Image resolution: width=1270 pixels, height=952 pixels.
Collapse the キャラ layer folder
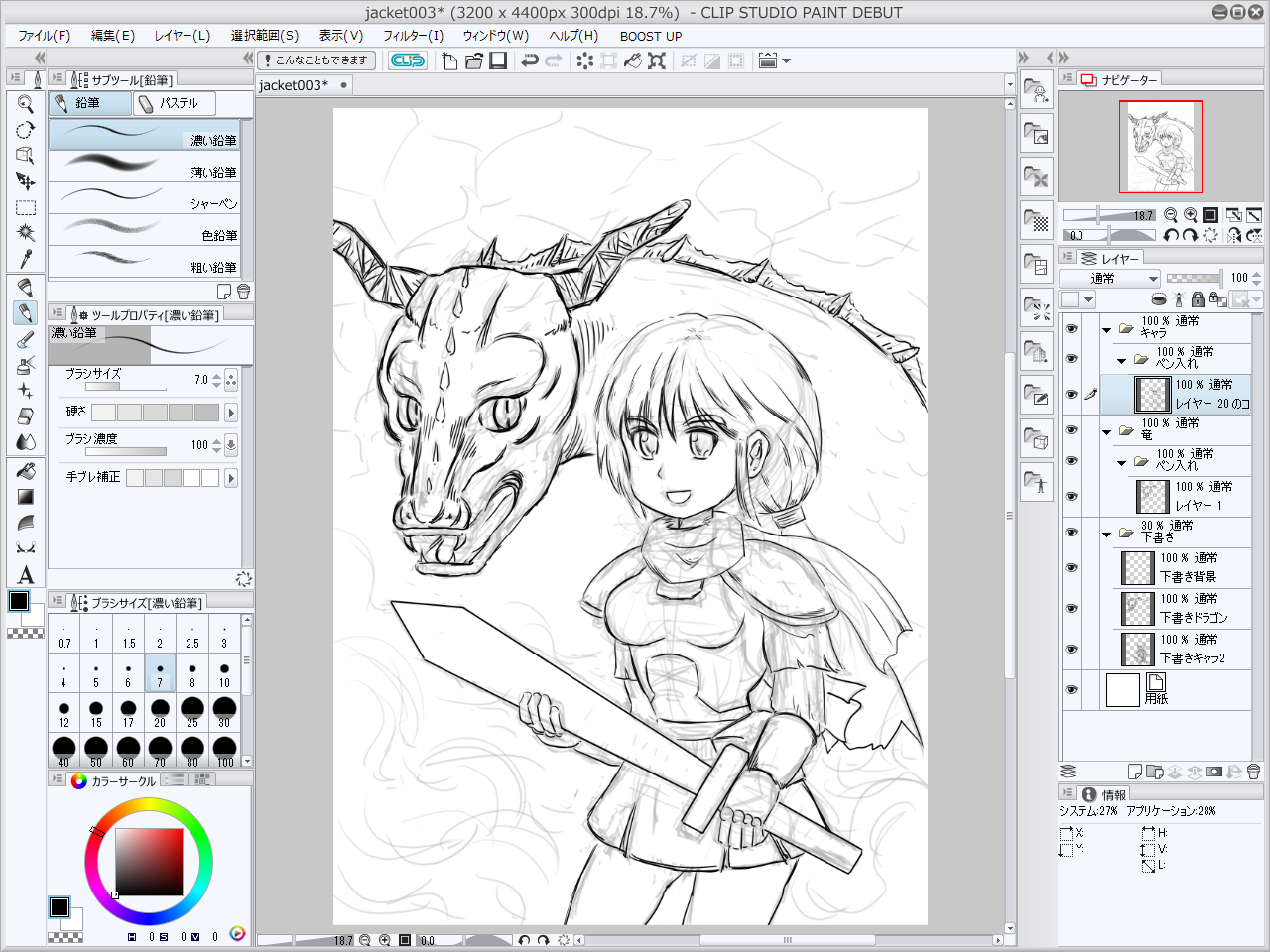(1107, 329)
